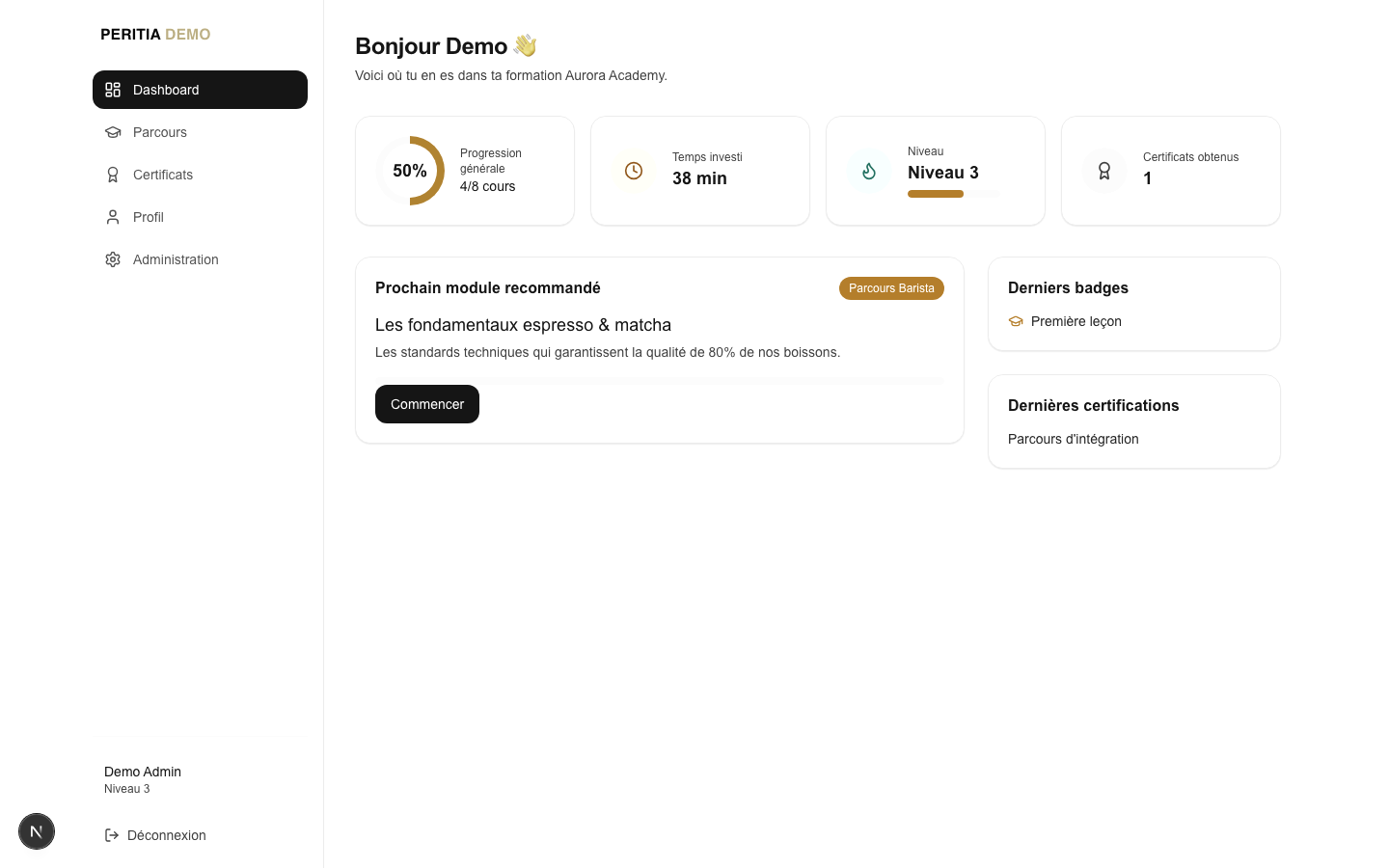Click the 50% circular progress ring

click(410, 171)
